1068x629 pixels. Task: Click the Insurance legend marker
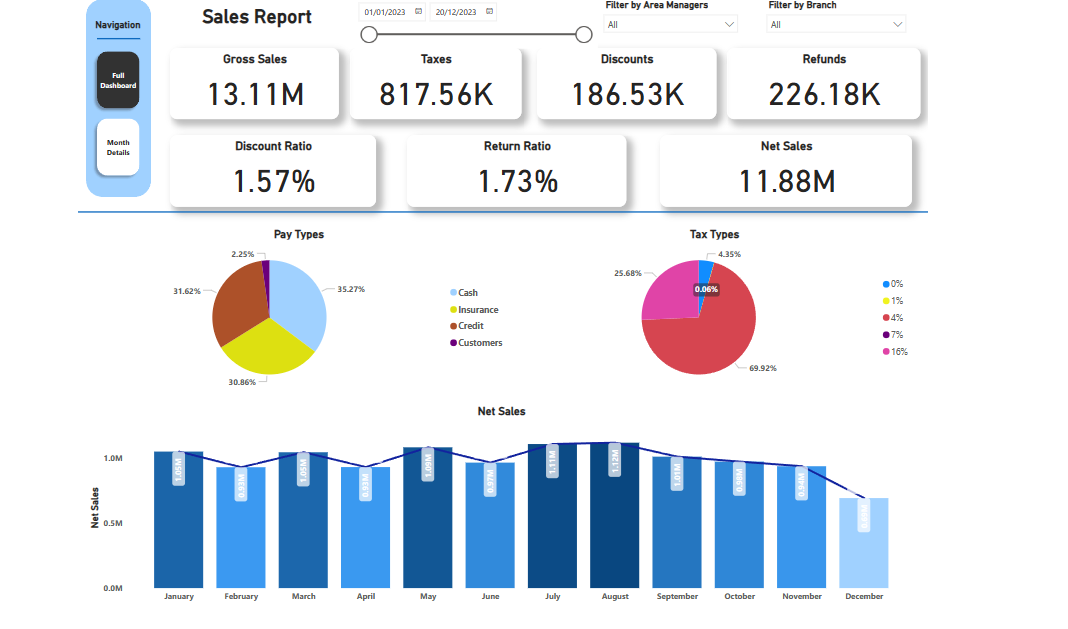[x=454, y=310]
